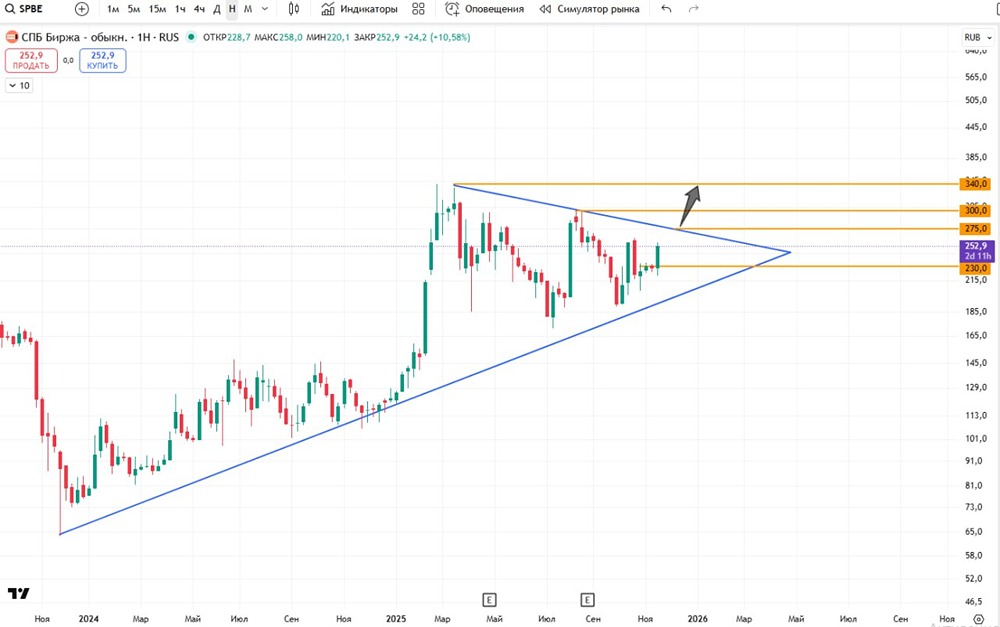Viewport: 1000px width, 627px height.
Task: Add symbol with plus circle icon
Action: tap(82, 9)
